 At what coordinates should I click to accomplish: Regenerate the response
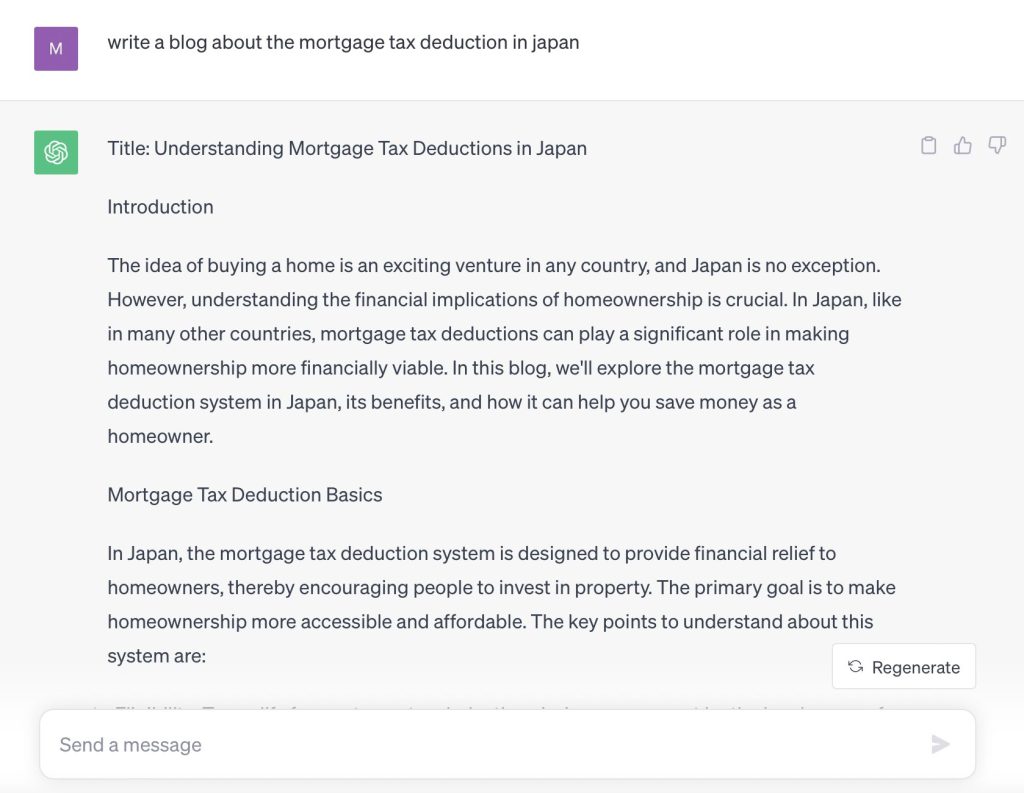(x=904, y=666)
